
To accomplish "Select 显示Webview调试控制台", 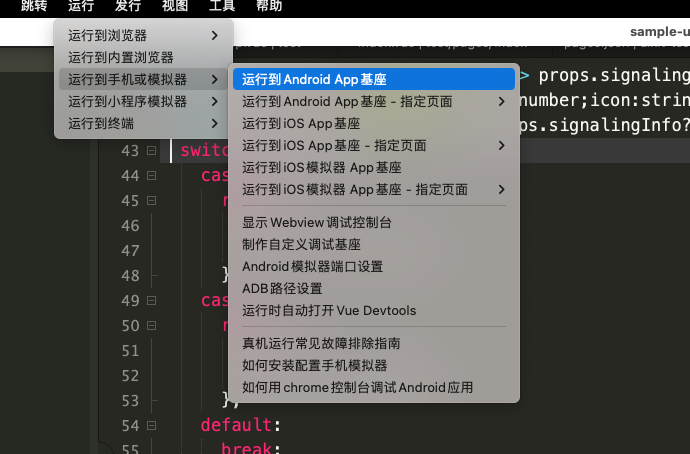I will tap(374, 222).
